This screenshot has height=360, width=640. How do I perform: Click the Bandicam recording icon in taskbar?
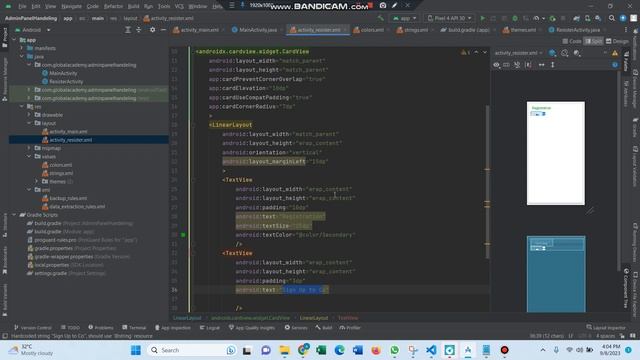click(504, 350)
